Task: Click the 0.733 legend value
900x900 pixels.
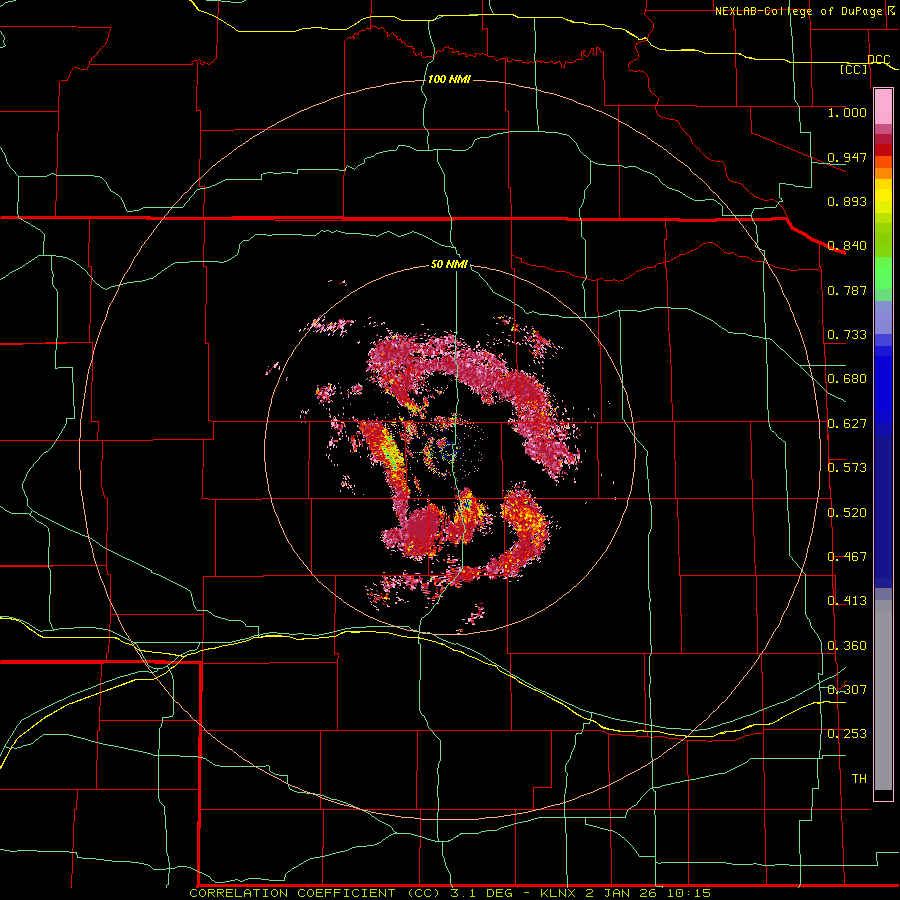Action: click(847, 335)
